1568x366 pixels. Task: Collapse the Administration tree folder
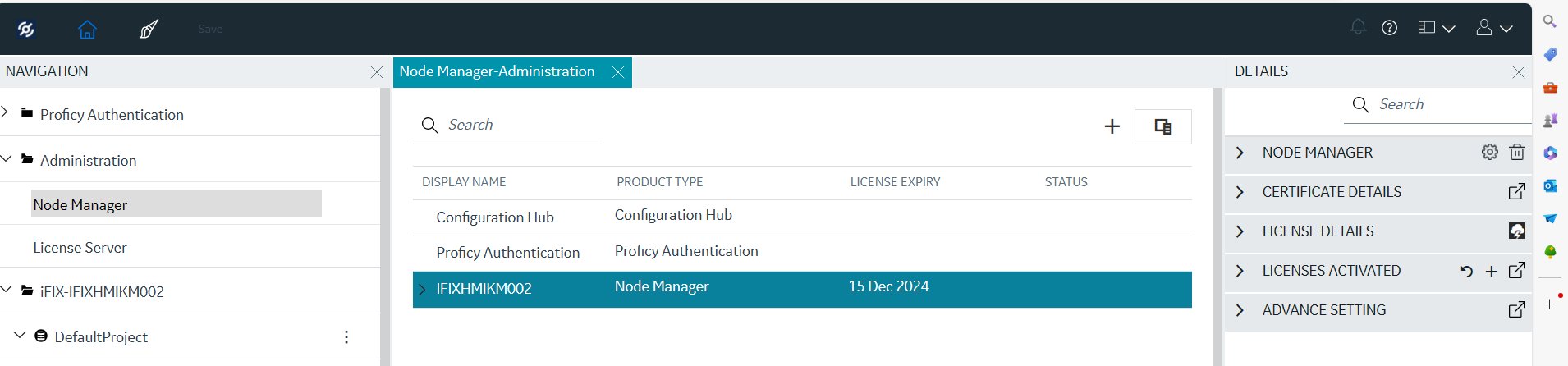click(7, 158)
